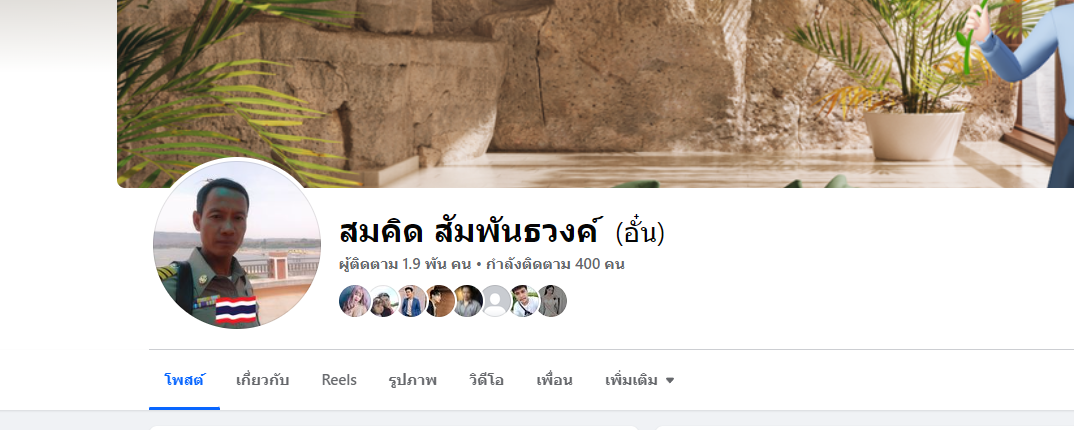Viewport: 1074px width, 430px height.
Task: Select the โพสต์ tab
Action: pos(184,380)
